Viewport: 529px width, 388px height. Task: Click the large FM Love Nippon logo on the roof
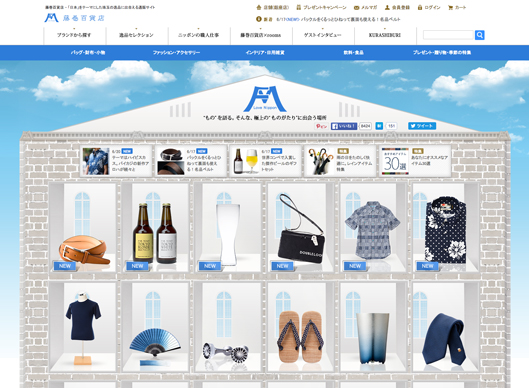(x=264, y=99)
